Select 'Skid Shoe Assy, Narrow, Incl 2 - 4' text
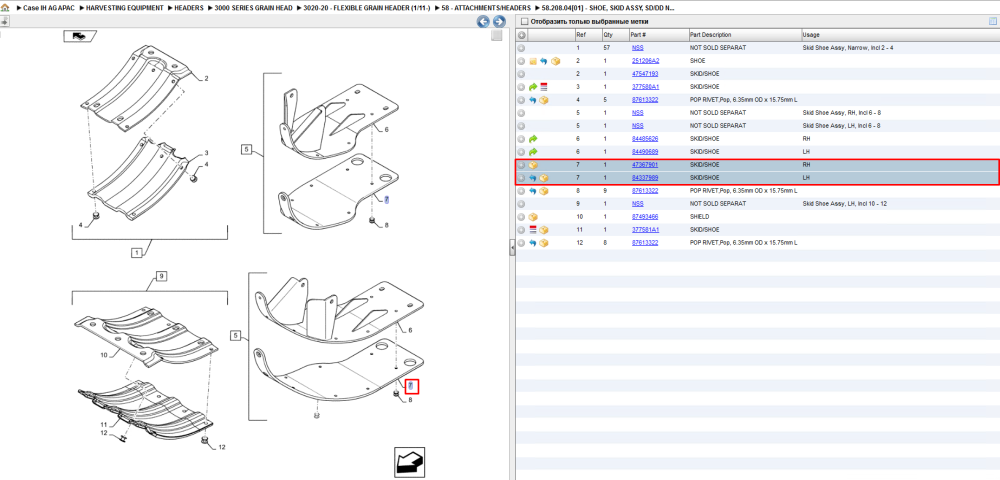The width and height of the screenshot is (1000, 480). pos(848,48)
